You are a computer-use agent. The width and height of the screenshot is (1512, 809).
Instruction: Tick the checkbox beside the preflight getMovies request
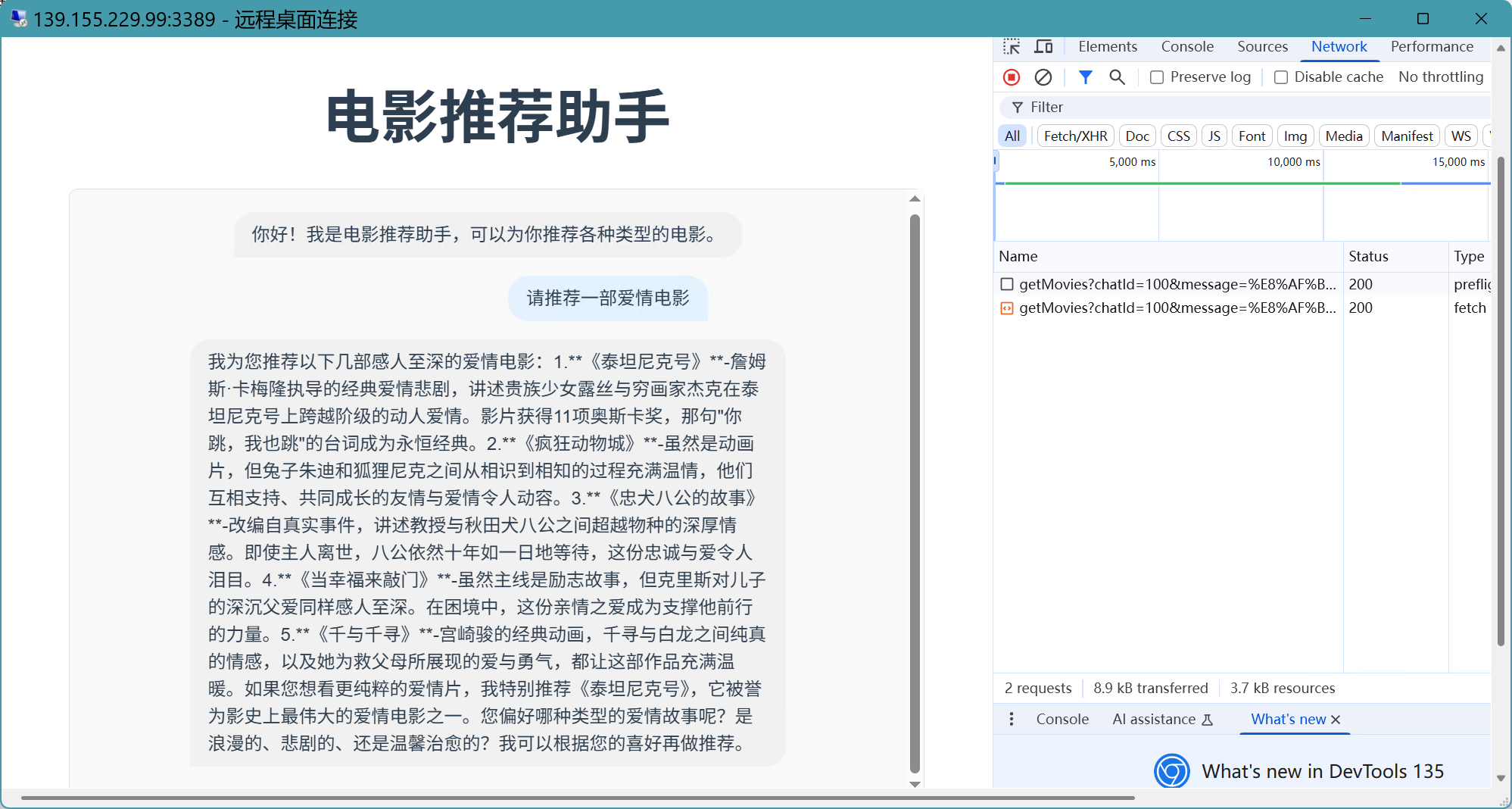coord(1007,284)
